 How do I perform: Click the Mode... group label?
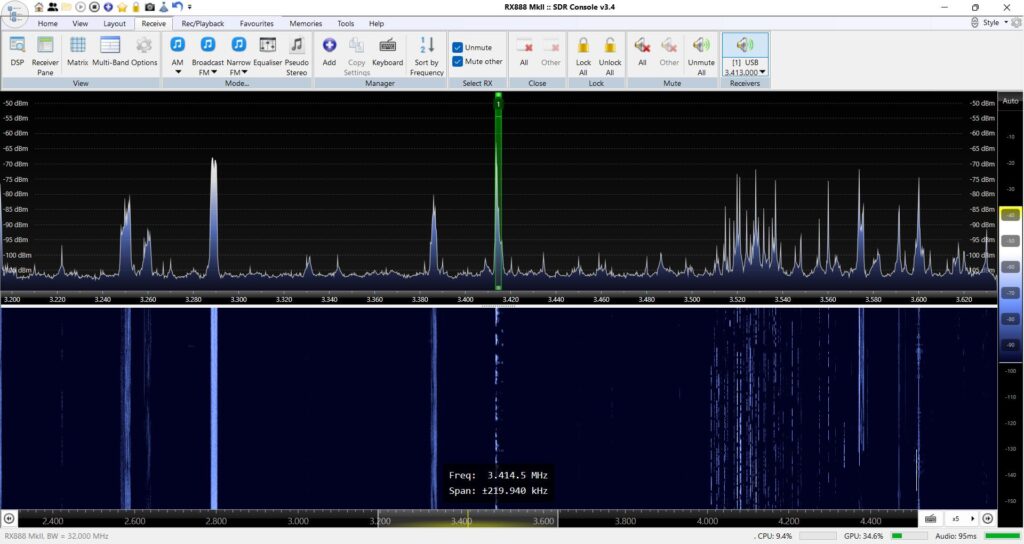tap(236, 84)
